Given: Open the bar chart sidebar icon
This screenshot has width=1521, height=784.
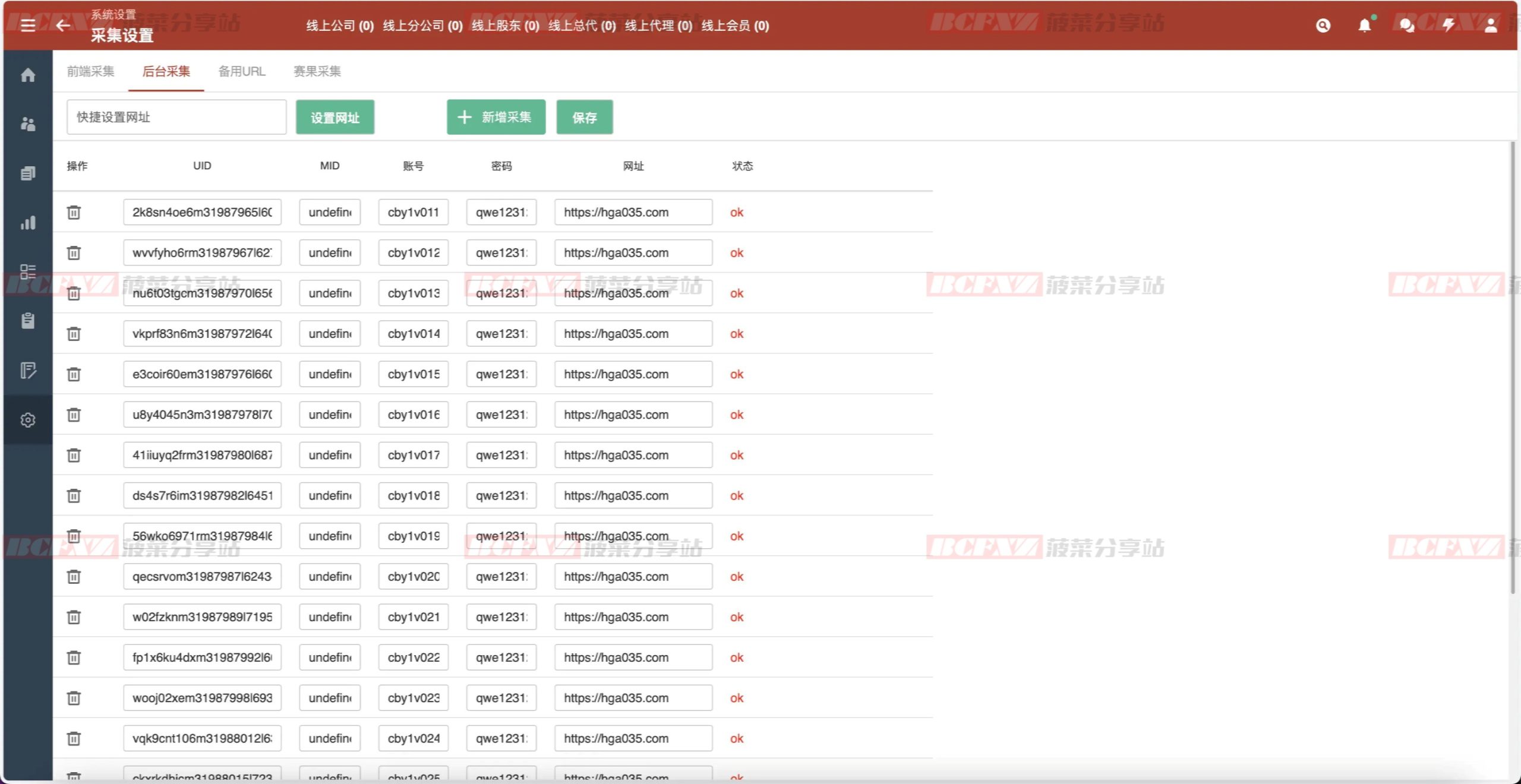Looking at the screenshot, I should click(x=28, y=223).
